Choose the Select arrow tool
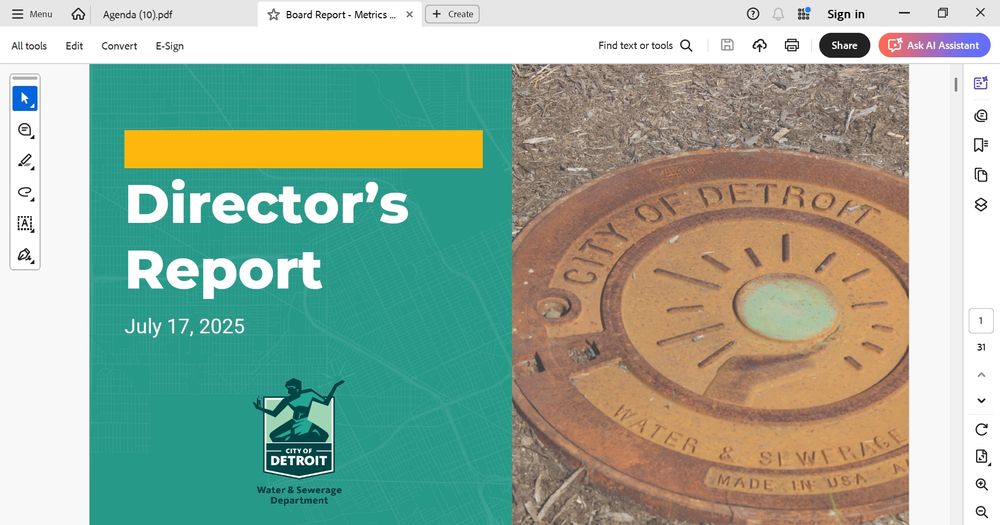The height and width of the screenshot is (525, 1000). point(25,98)
